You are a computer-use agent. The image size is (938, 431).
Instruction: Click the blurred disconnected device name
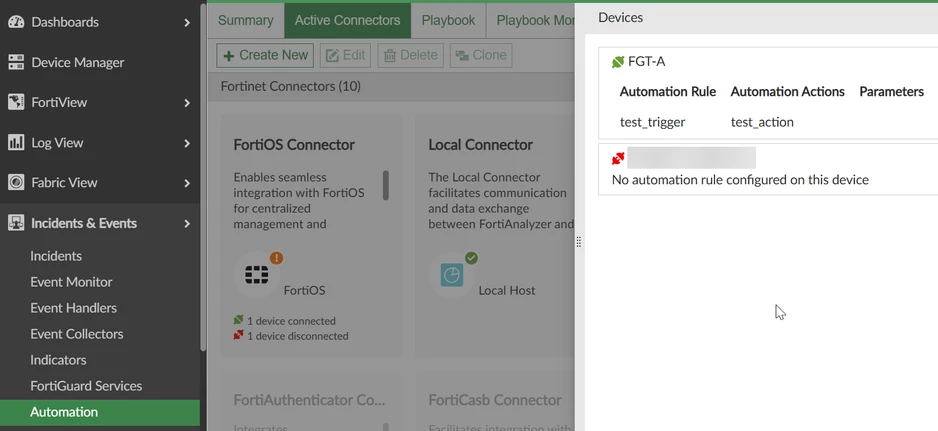pos(692,158)
